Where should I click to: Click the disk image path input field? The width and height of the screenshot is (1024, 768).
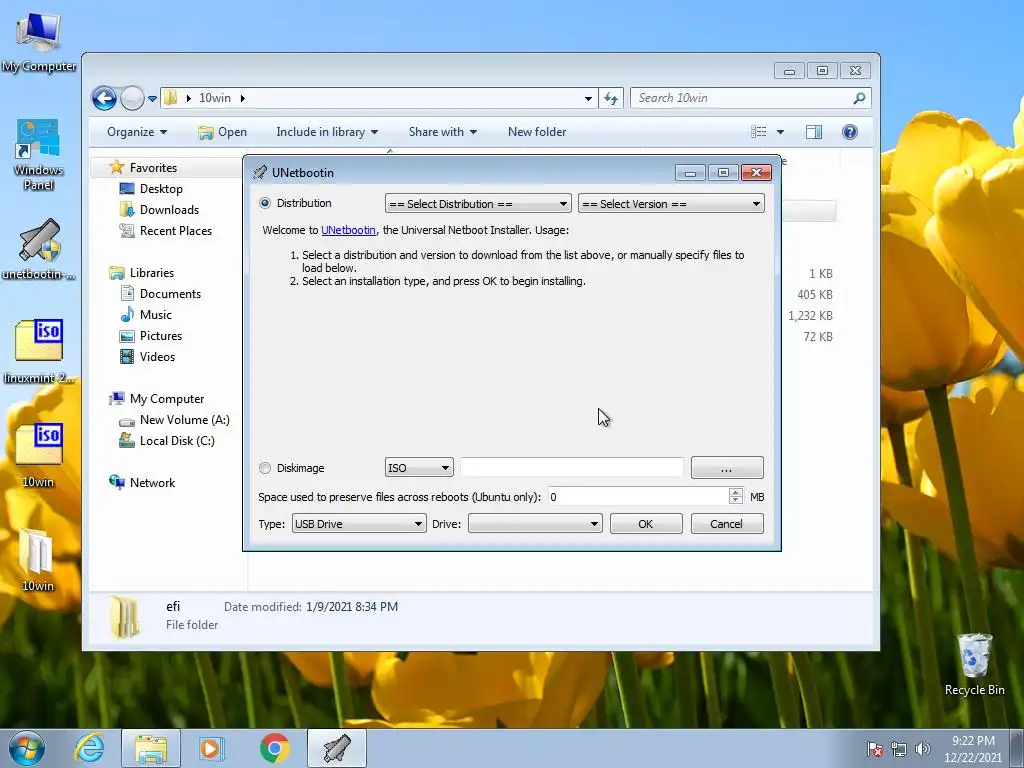[572, 468]
